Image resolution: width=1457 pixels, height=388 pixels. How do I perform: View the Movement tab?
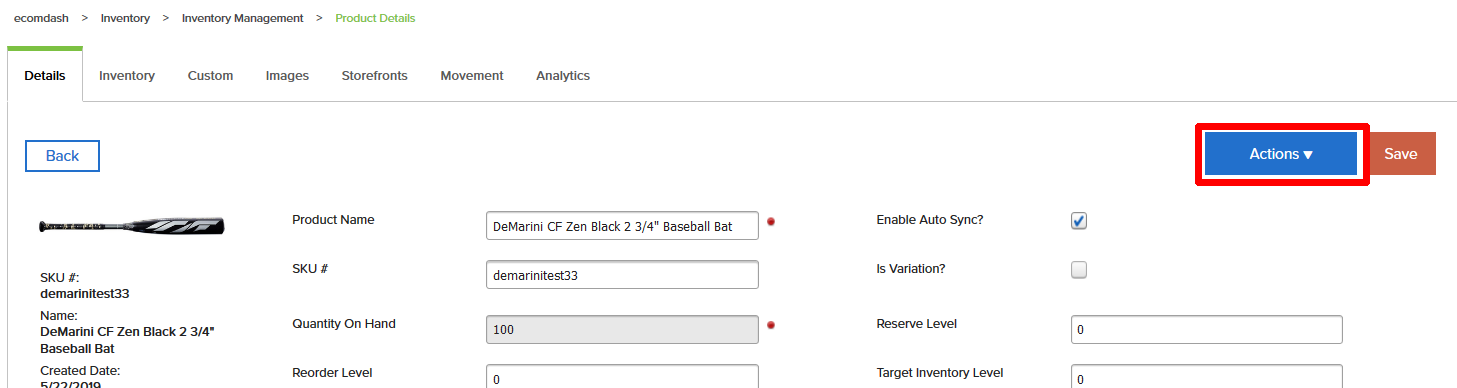coord(472,76)
